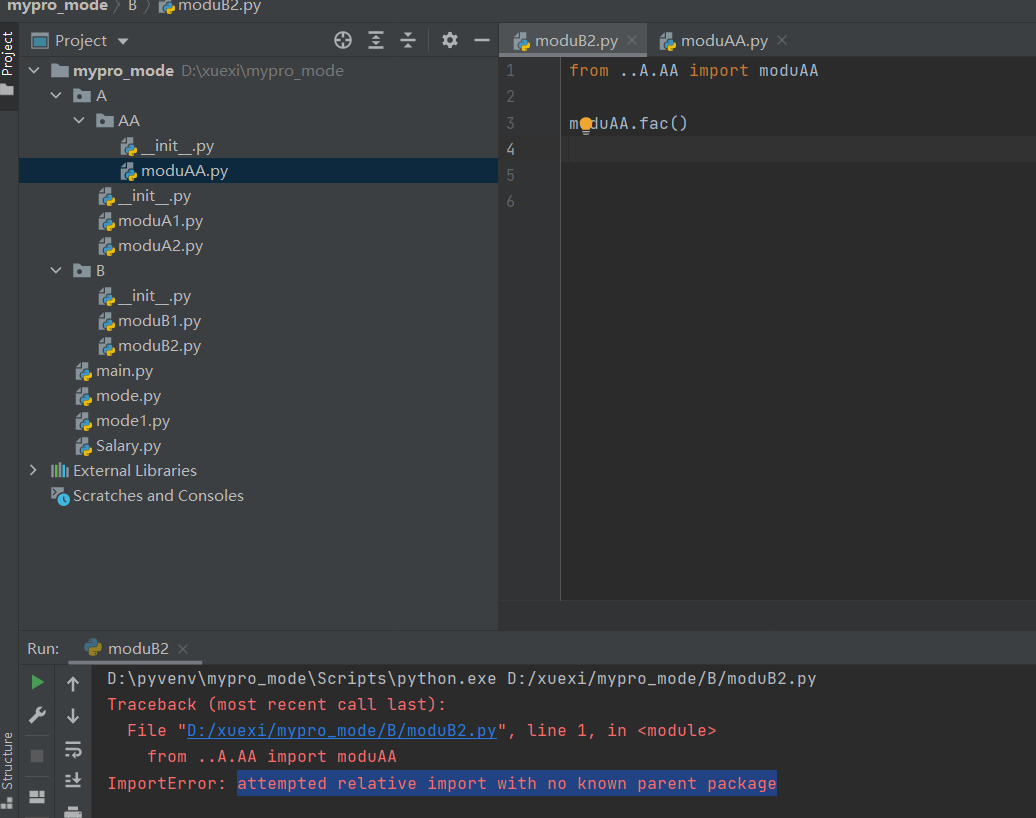1036x818 pixels.
Task: Click the stop process square button
Action: 37,755
